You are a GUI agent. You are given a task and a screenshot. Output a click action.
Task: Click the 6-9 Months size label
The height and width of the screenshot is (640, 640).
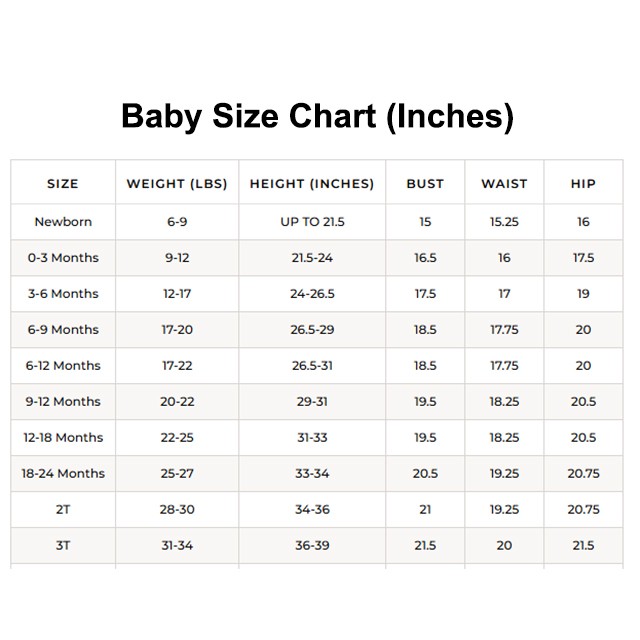pyautogui.click(x=63, y=329)
